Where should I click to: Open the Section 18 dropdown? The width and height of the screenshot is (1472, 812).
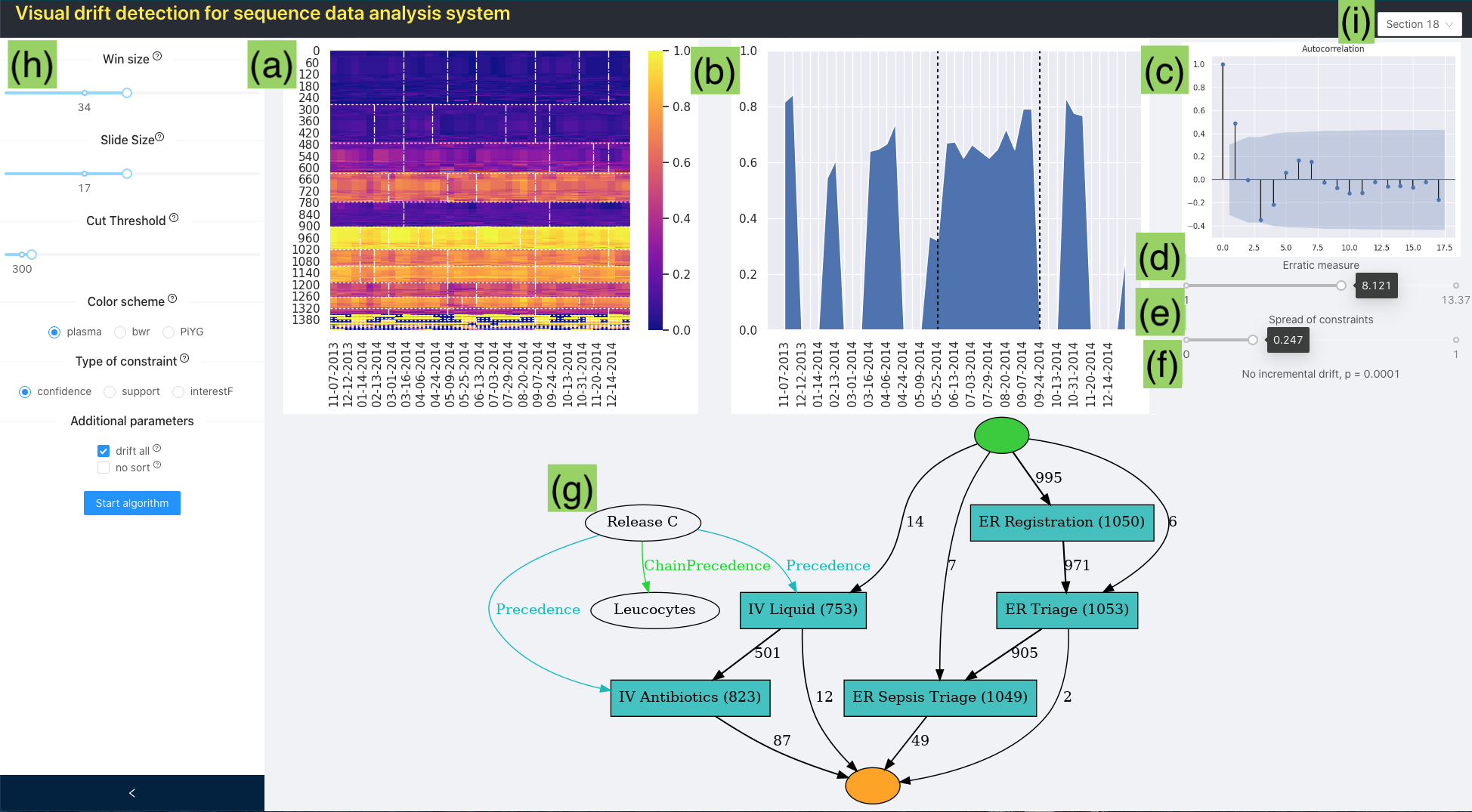pos(1419,24)
